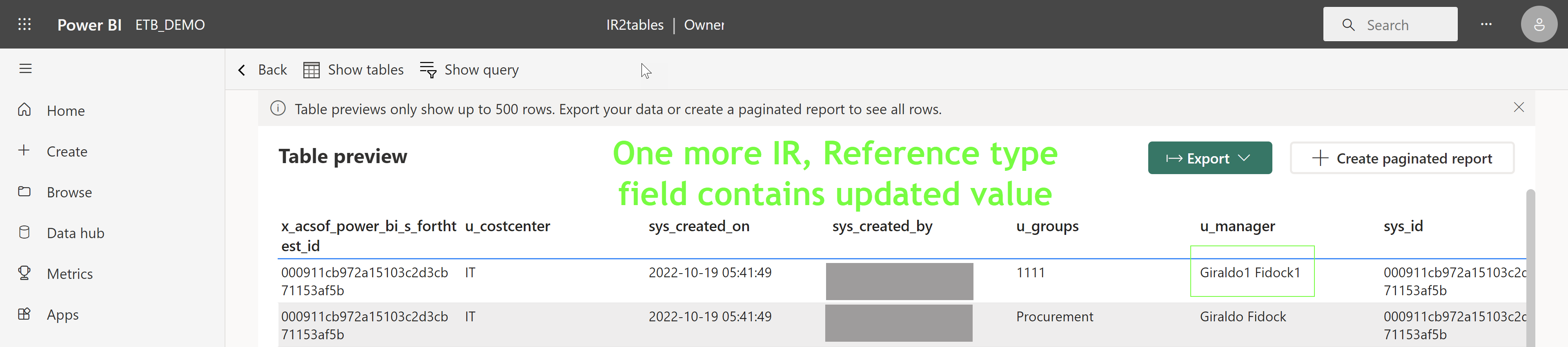Go Back using the toolbar arrow
Screen dimensions: 1568x347
pyautogui.click(x=262, y=70)
